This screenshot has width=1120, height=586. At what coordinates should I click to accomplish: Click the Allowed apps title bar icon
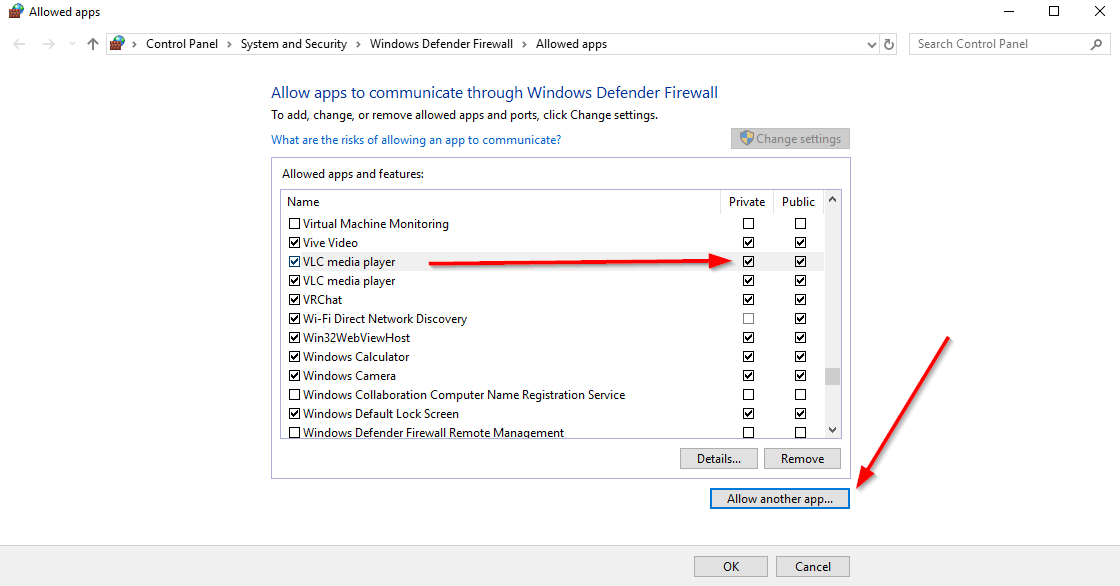[x=16, y=11]
